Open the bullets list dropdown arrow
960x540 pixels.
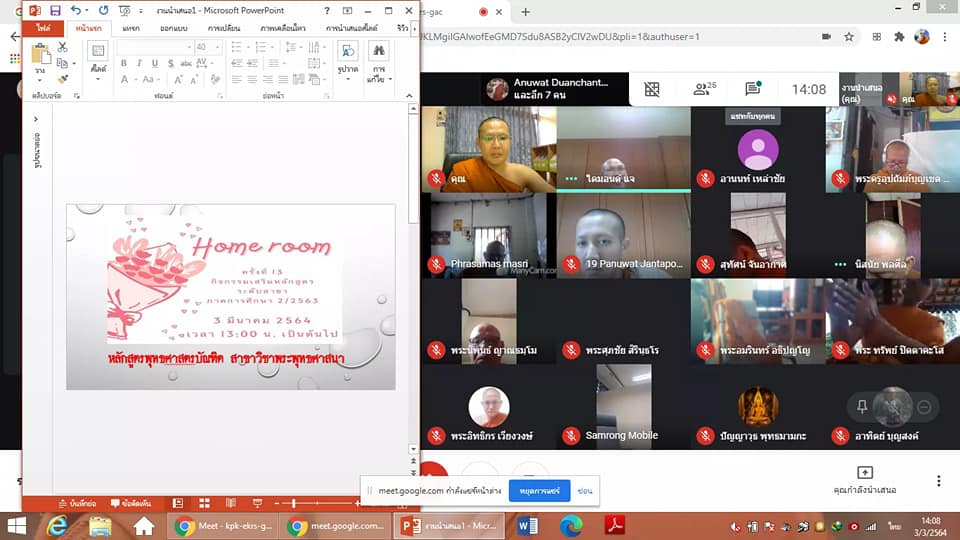tap(247, 47)
